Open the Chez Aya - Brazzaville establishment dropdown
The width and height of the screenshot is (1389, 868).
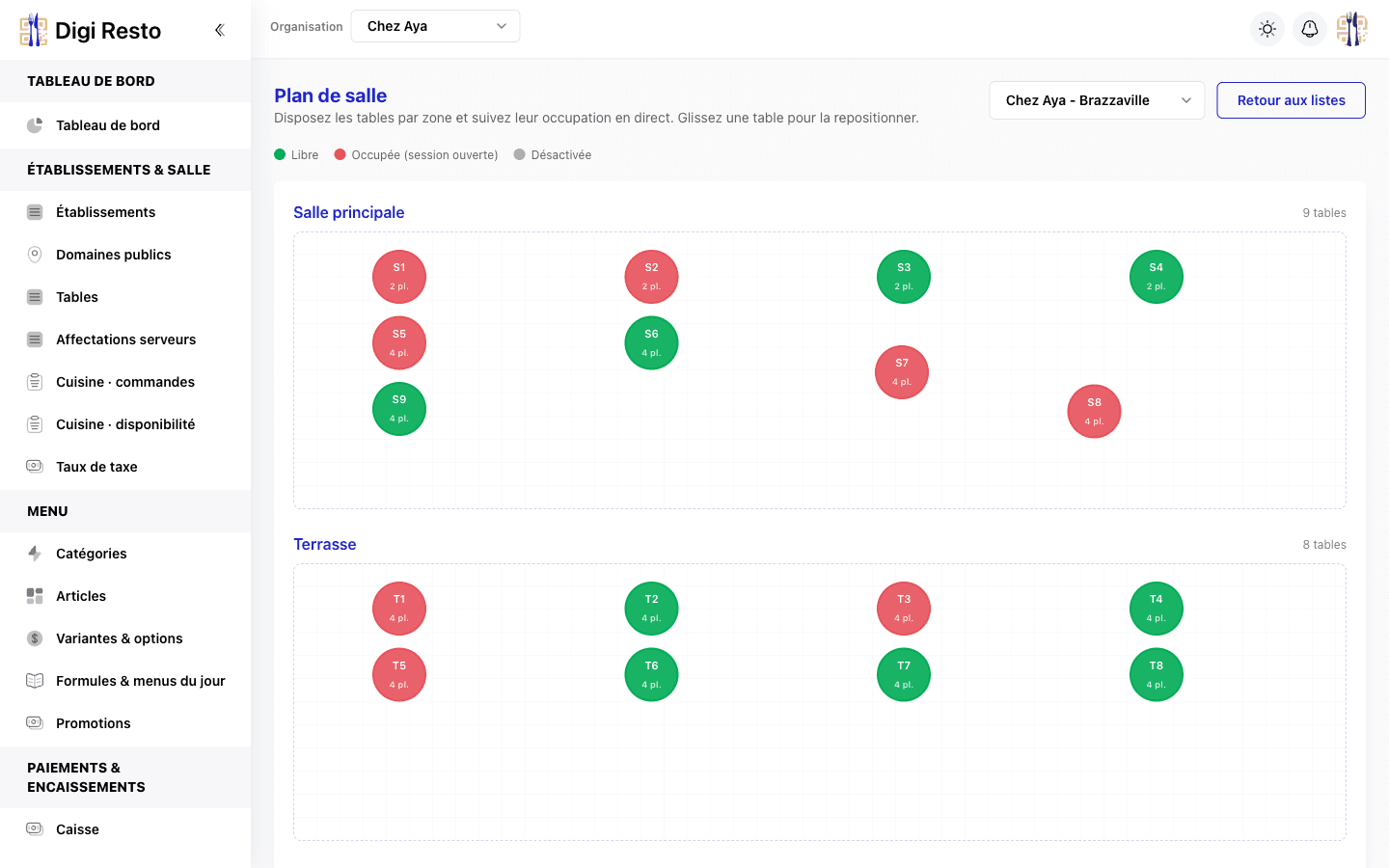point(1097,100)
